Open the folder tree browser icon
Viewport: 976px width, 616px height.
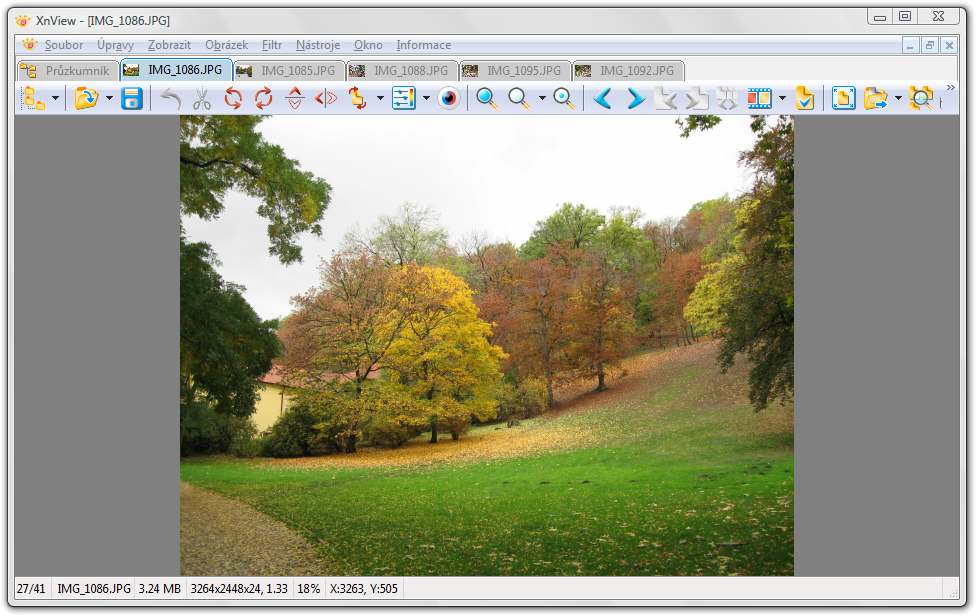pos(34,98)
